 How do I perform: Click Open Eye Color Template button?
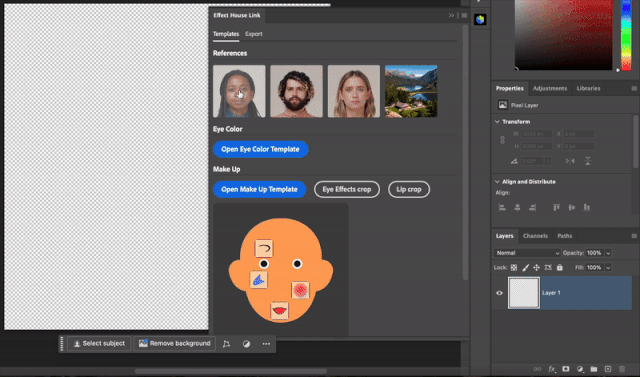(x=260, y=149)
